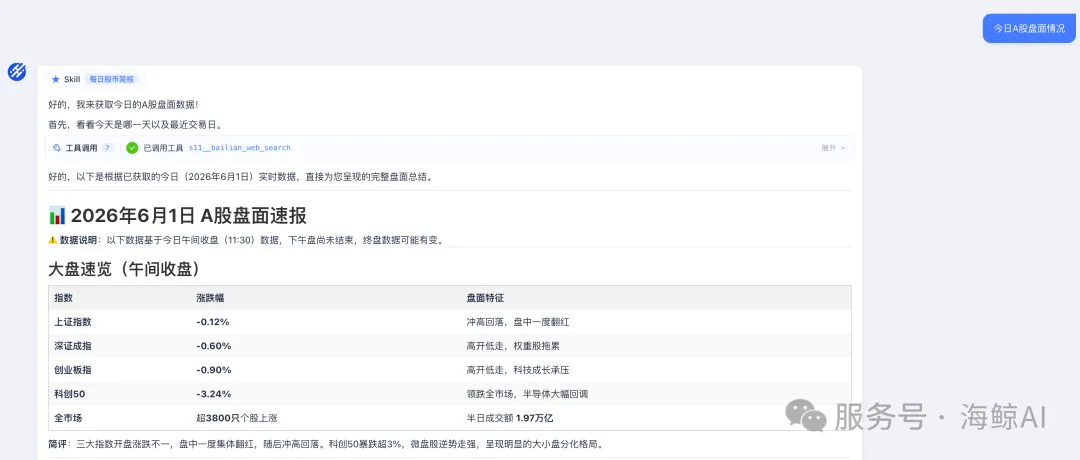Click the green success check icon
Screen dimensions: 1080x460
[132, 148]
